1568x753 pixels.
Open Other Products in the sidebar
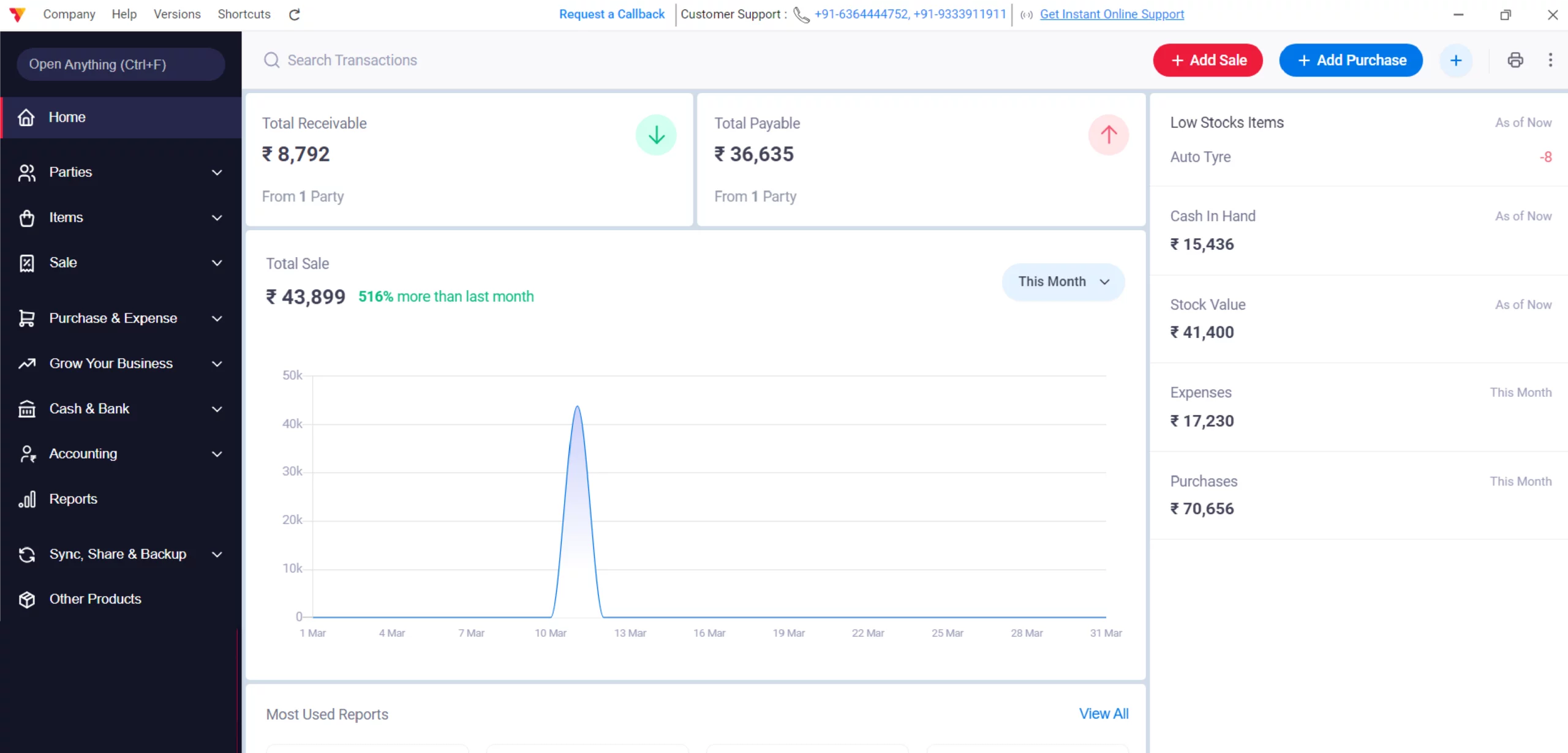click(x=95, y=599)
